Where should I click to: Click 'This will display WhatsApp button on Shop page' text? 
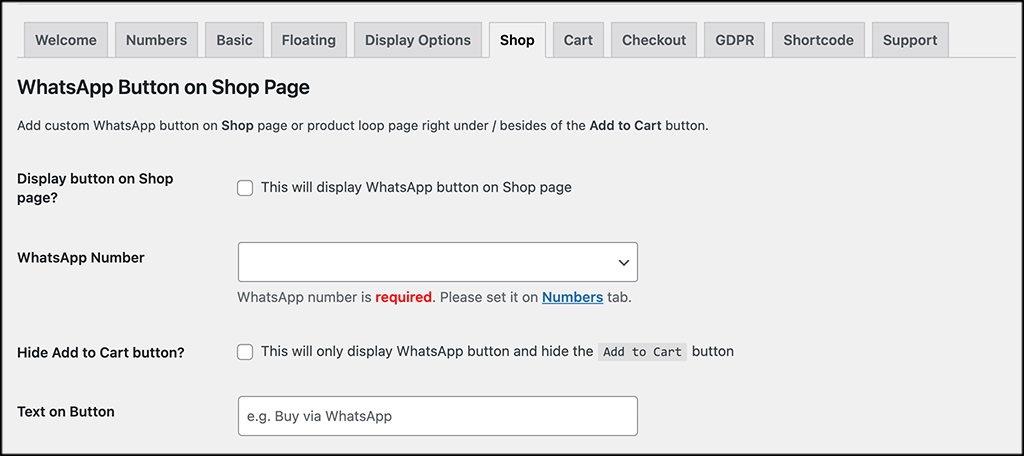click(417, 187)
